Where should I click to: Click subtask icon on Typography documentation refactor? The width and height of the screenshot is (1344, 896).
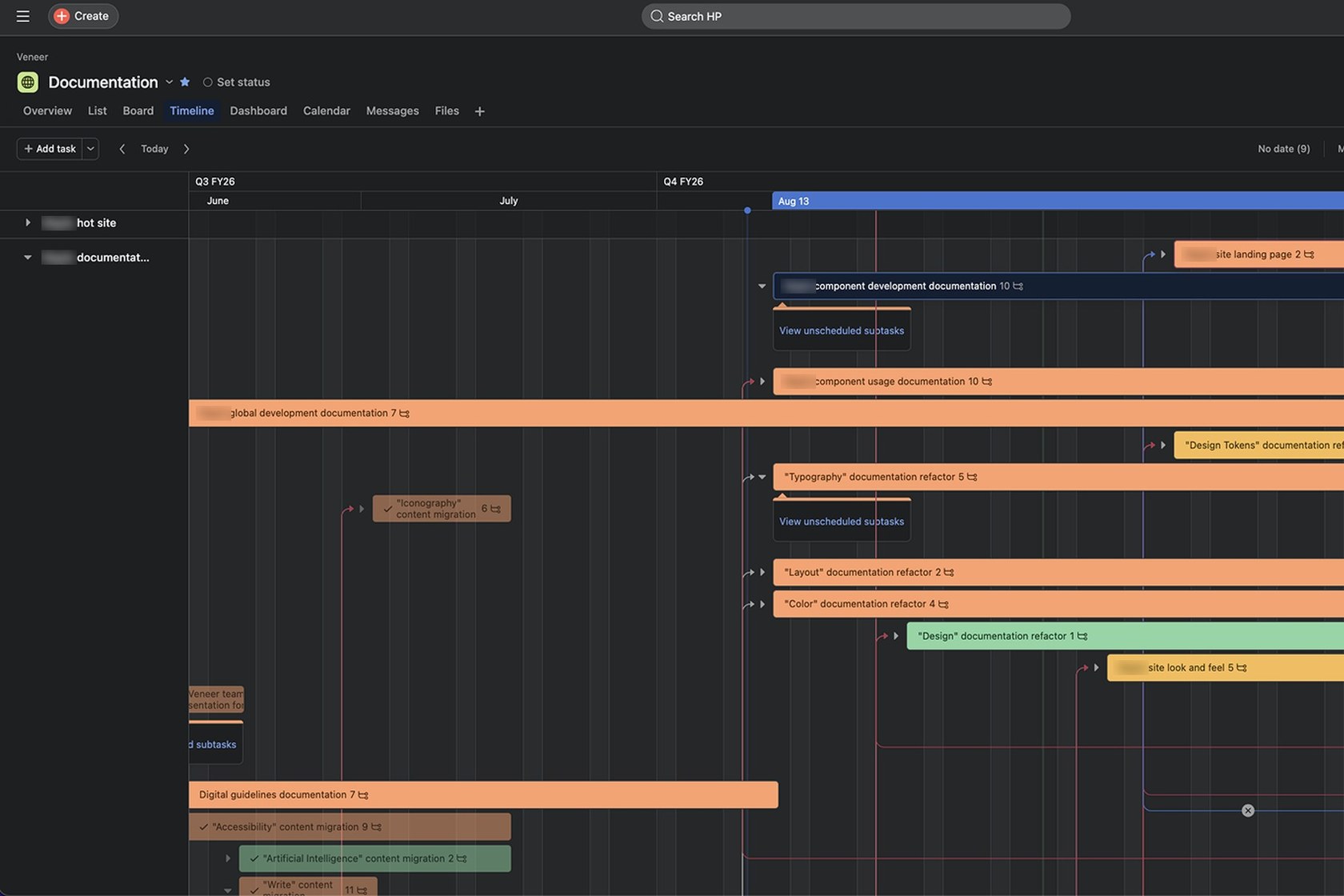pyautogui.click(x=972, y=477)
